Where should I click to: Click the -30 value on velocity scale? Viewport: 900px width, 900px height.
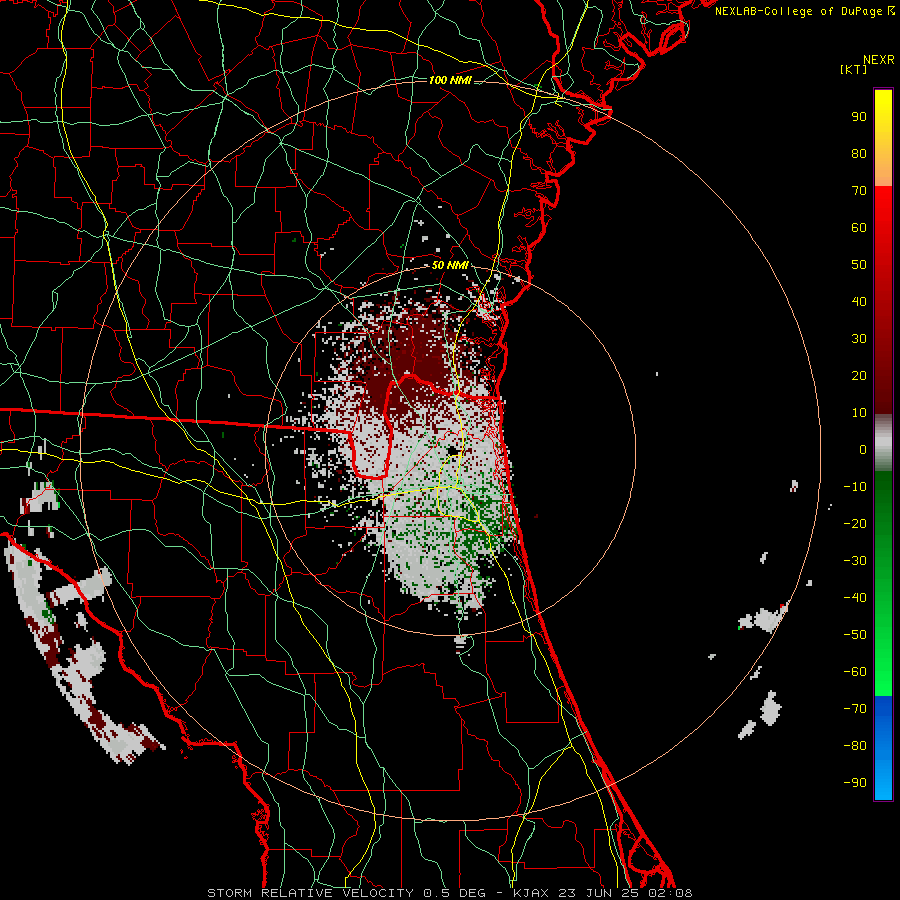tap(855, 561)
